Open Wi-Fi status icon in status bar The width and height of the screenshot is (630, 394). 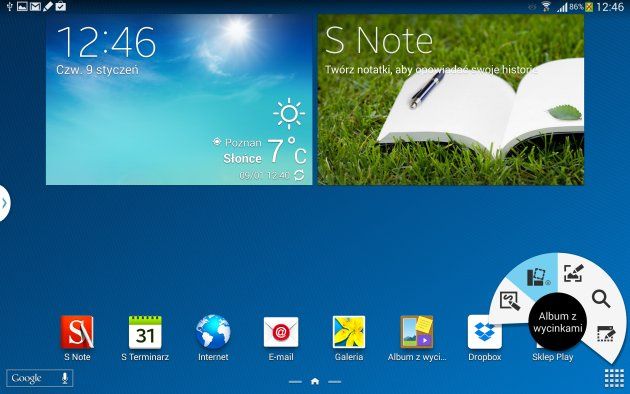click(546, 6)
